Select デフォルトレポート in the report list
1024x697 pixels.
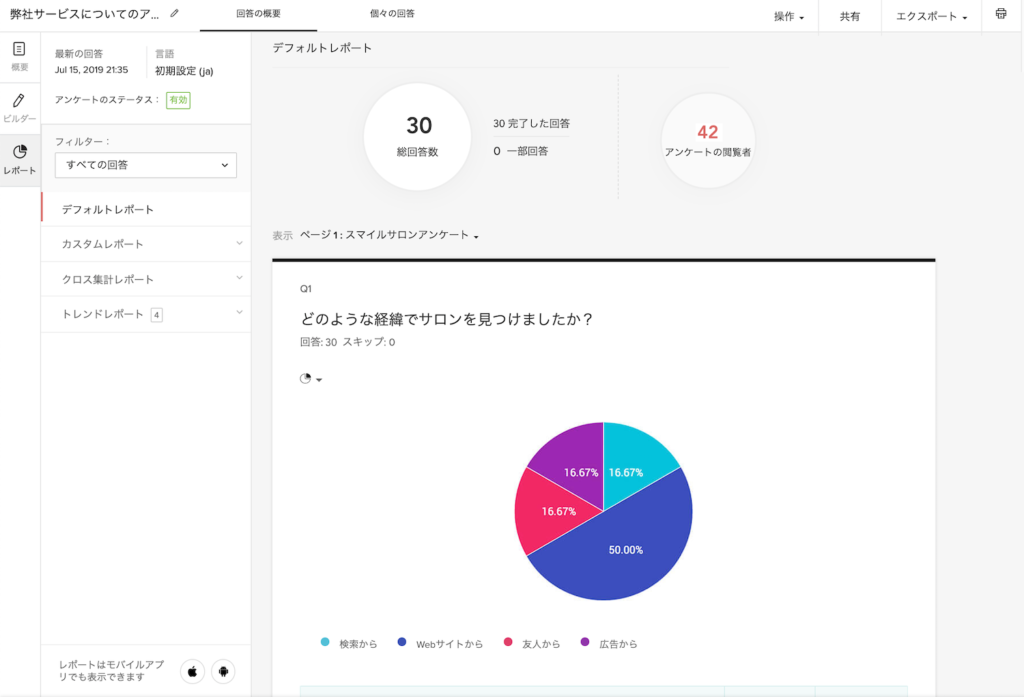coord(146,209)
